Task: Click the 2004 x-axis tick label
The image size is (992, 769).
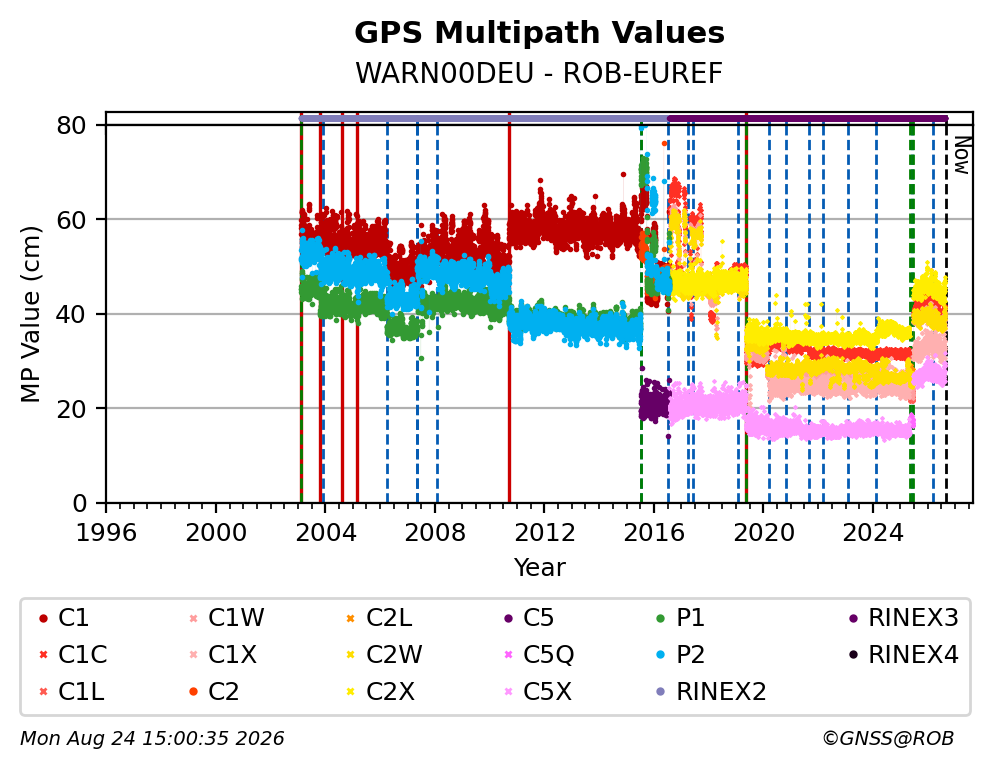Action: (x=326, y=533)
